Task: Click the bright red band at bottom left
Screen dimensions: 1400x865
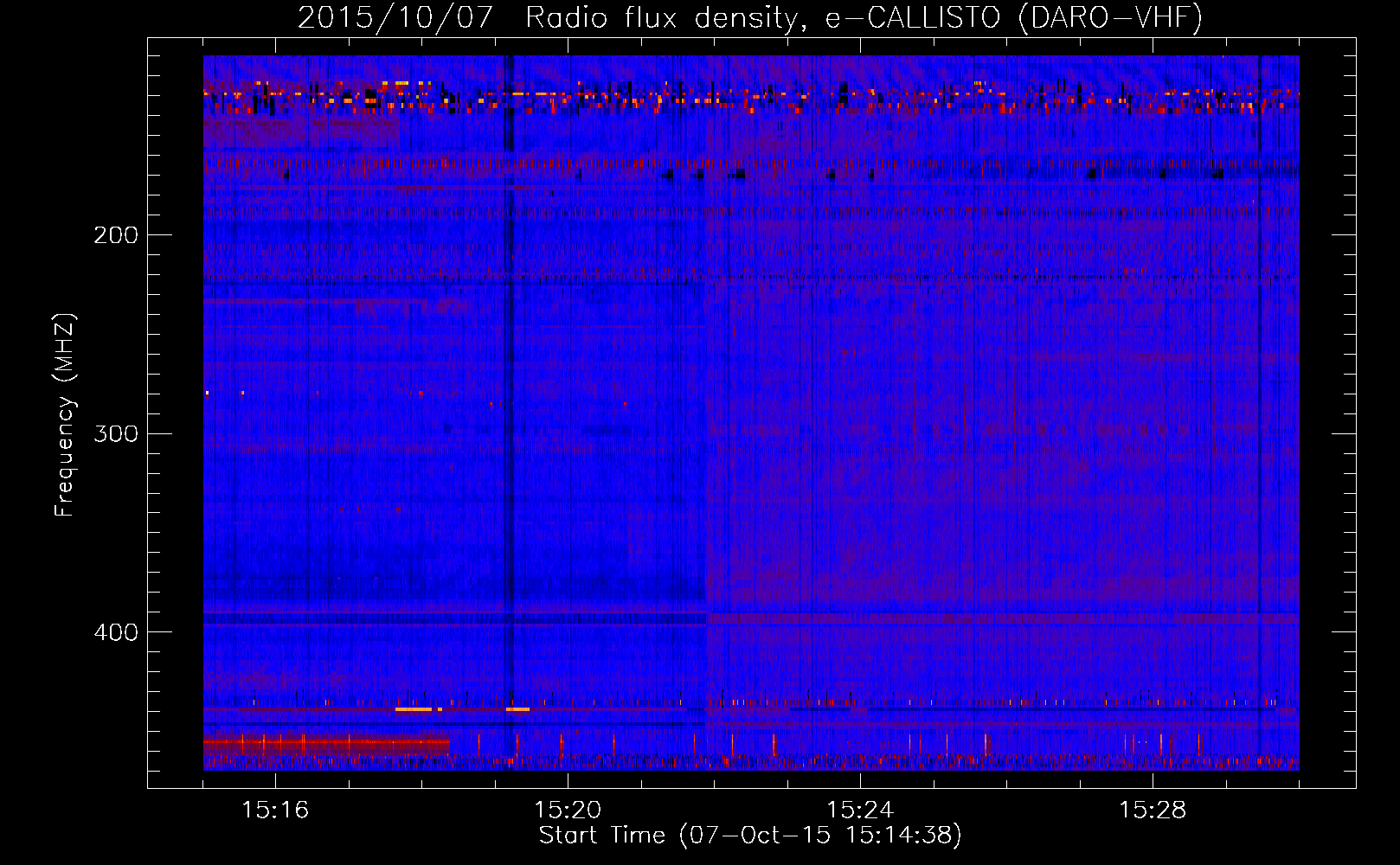Action: 324,742
